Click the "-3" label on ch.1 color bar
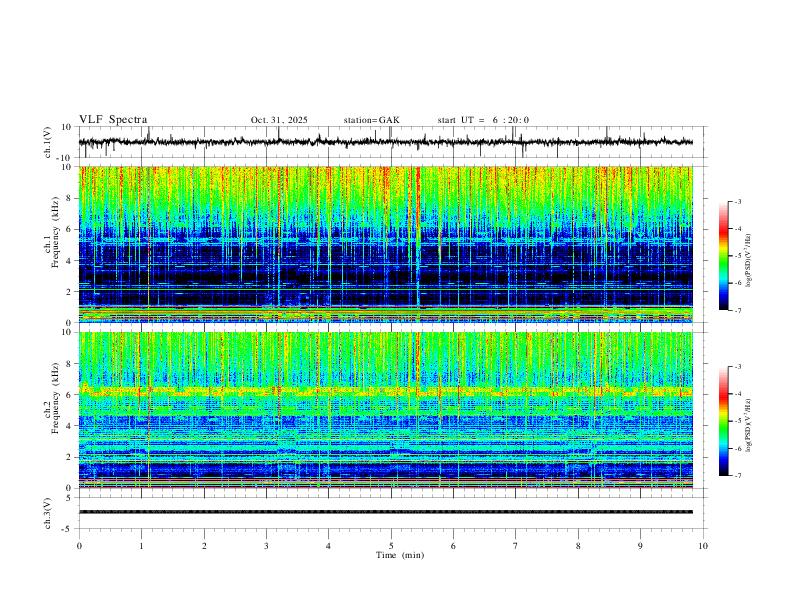This screenshot has width=792, height=612. click(738, 201)
